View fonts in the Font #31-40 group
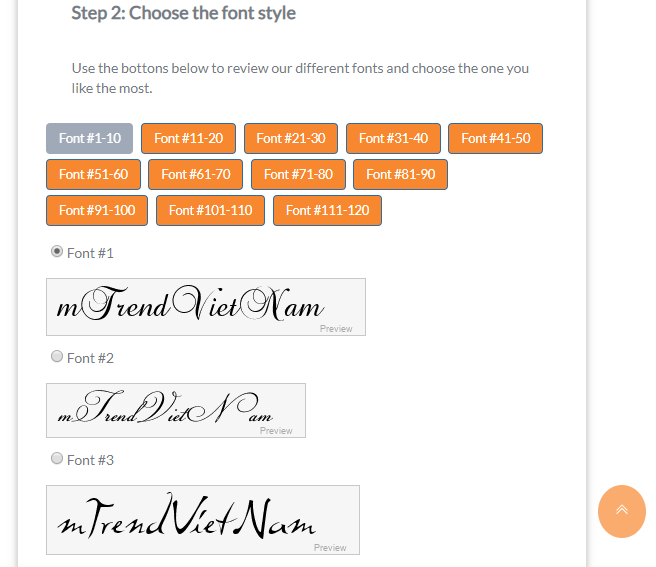Image resolution: width=656 pixels, height=567 pixels. pyautogui.click(x=393, y=139)
